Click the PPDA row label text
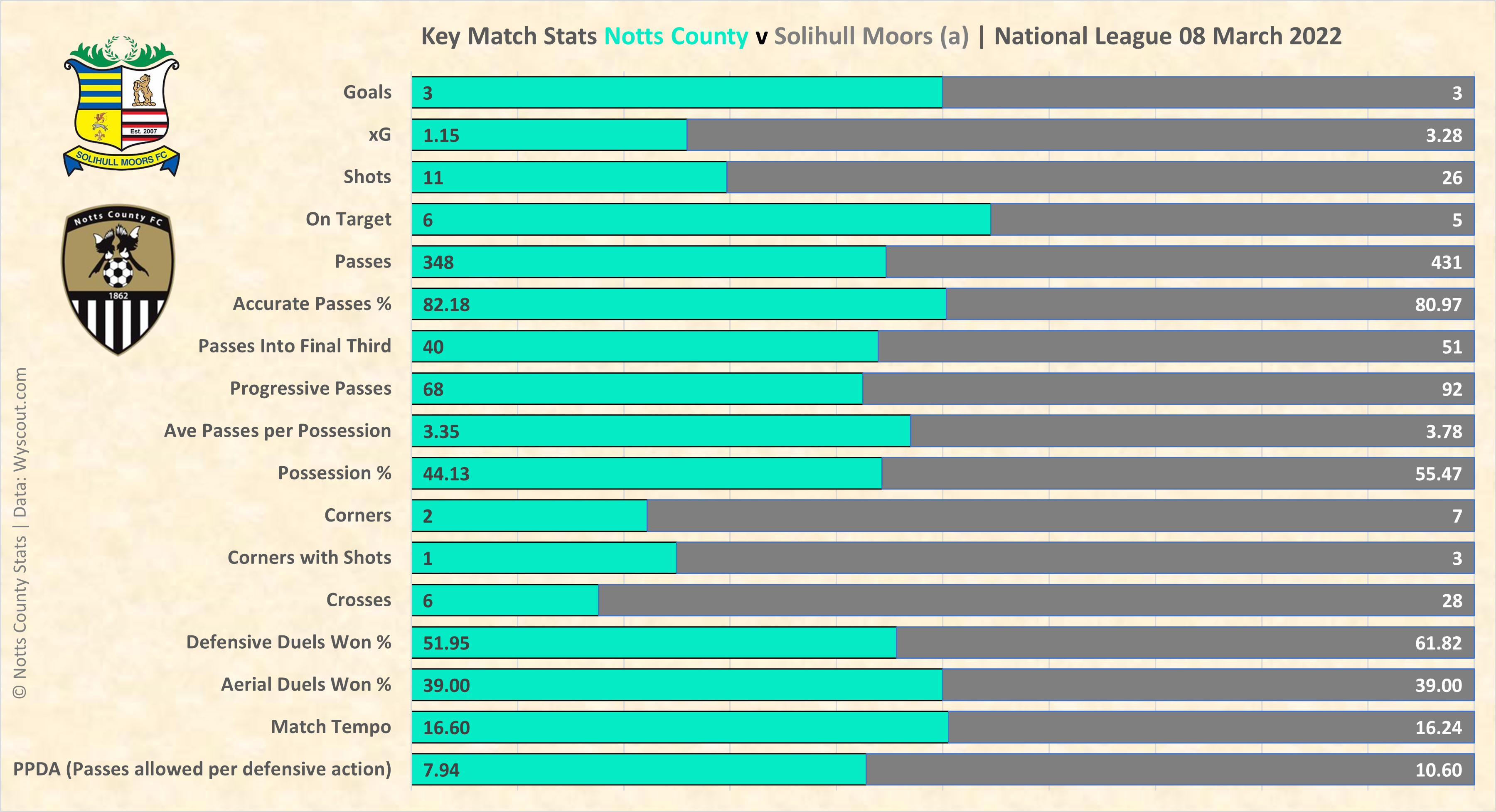The height and width of the screenshot is (812, 1496). pos(202,769)
